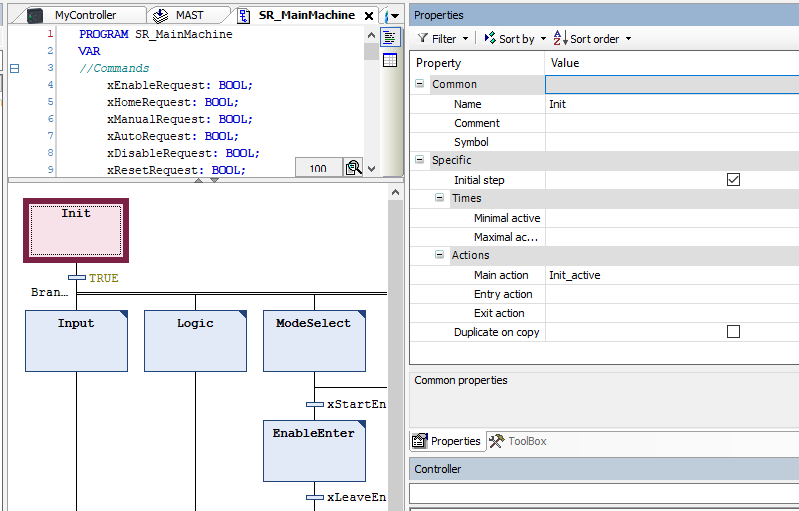This screenshot has height=511, width=799.
Task: Open the ToolBox tab
Action: point(518,441)
